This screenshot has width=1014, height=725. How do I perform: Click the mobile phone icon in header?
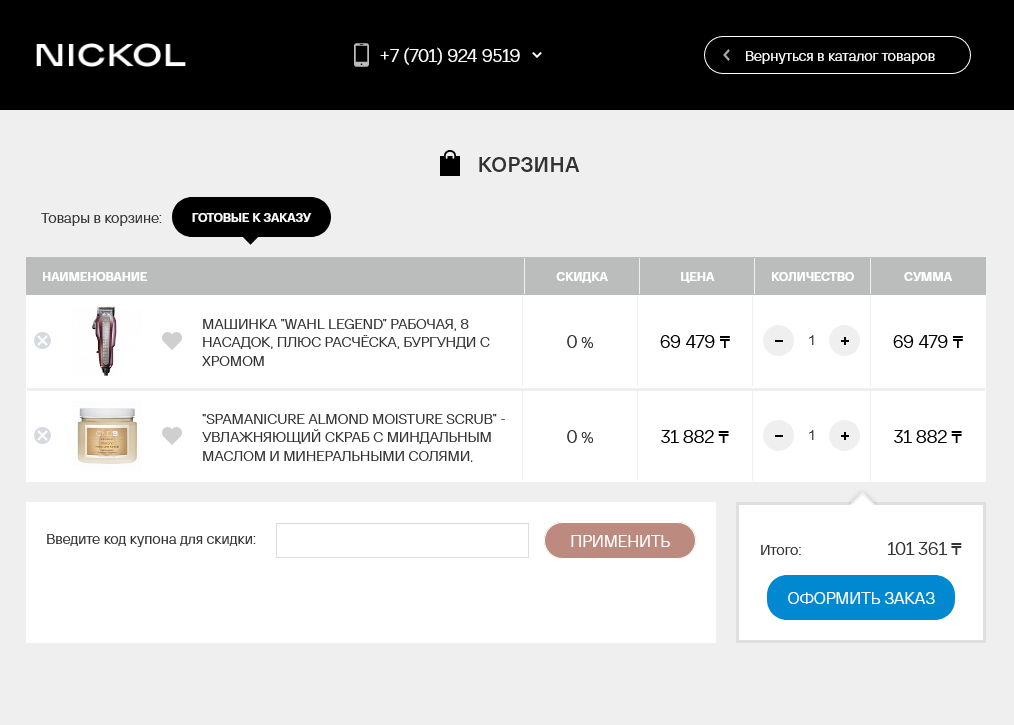pos(361,55)
